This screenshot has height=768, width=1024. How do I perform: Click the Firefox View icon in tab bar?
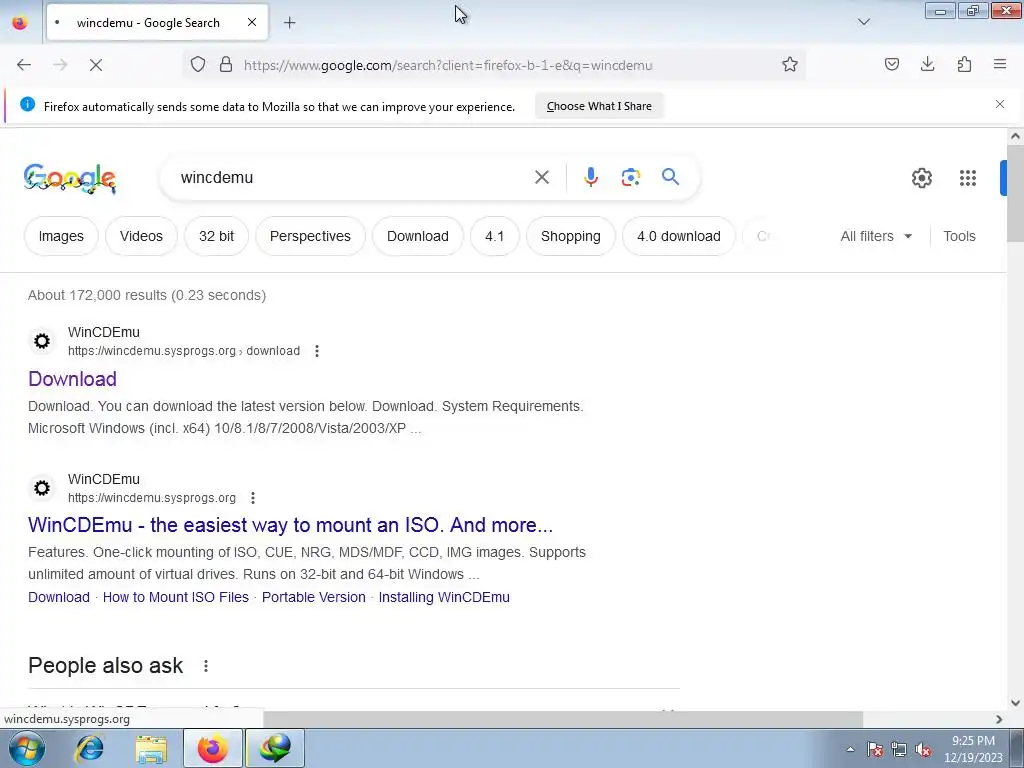20,23
